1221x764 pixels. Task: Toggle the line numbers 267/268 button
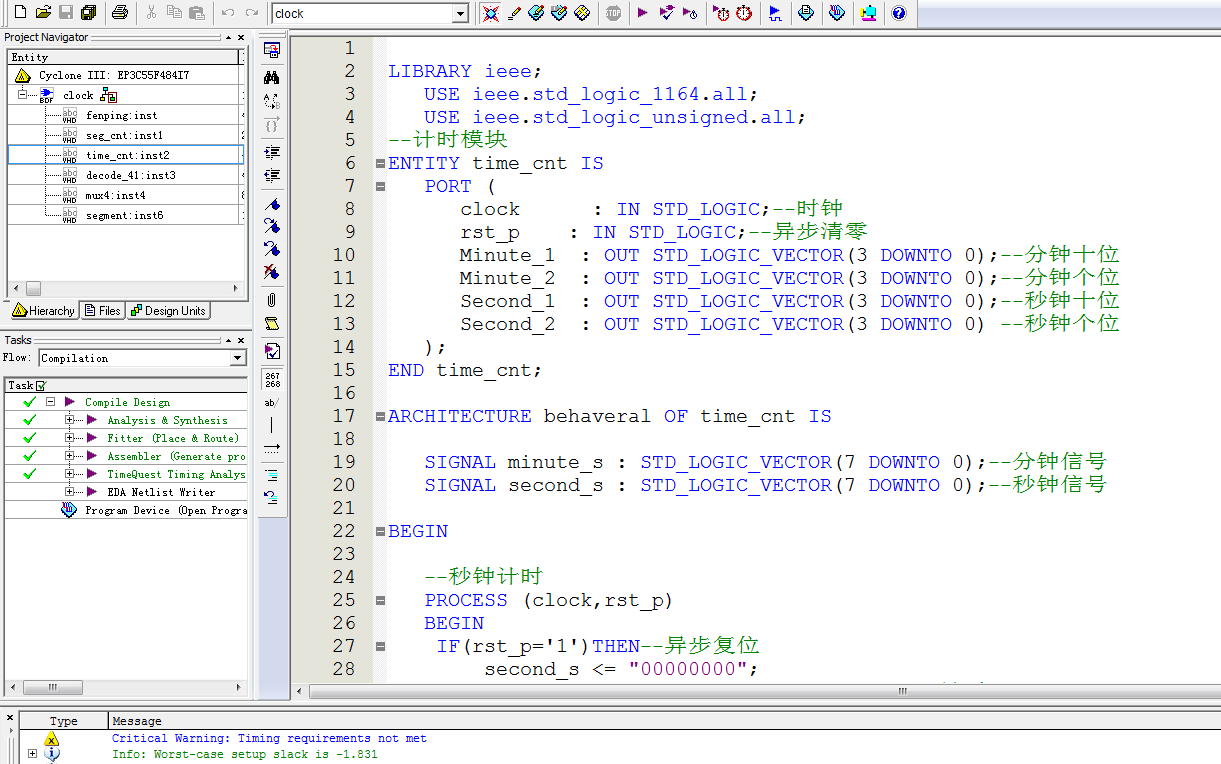click(271, 379)
